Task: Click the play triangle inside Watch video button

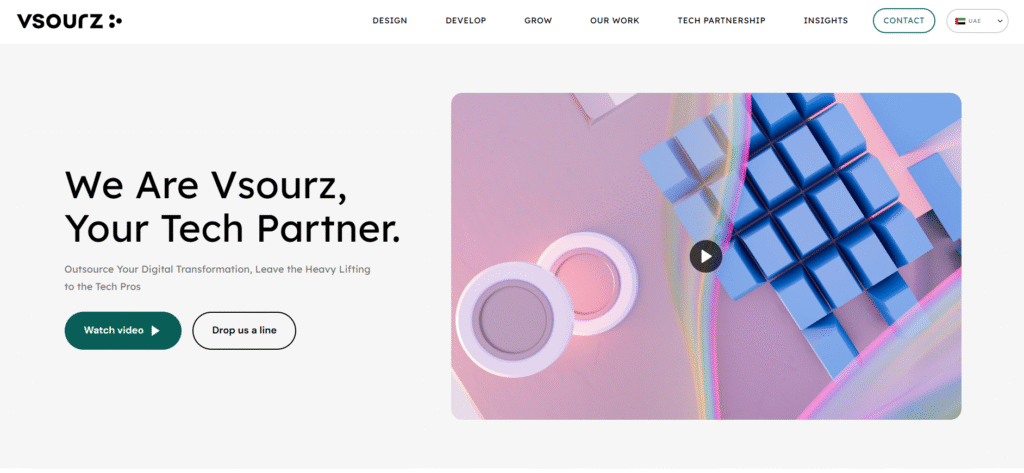Action: click(155, 331)
